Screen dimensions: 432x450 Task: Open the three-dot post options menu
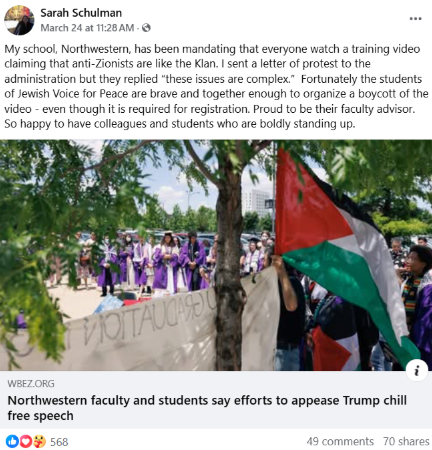[x=415, y=19]
